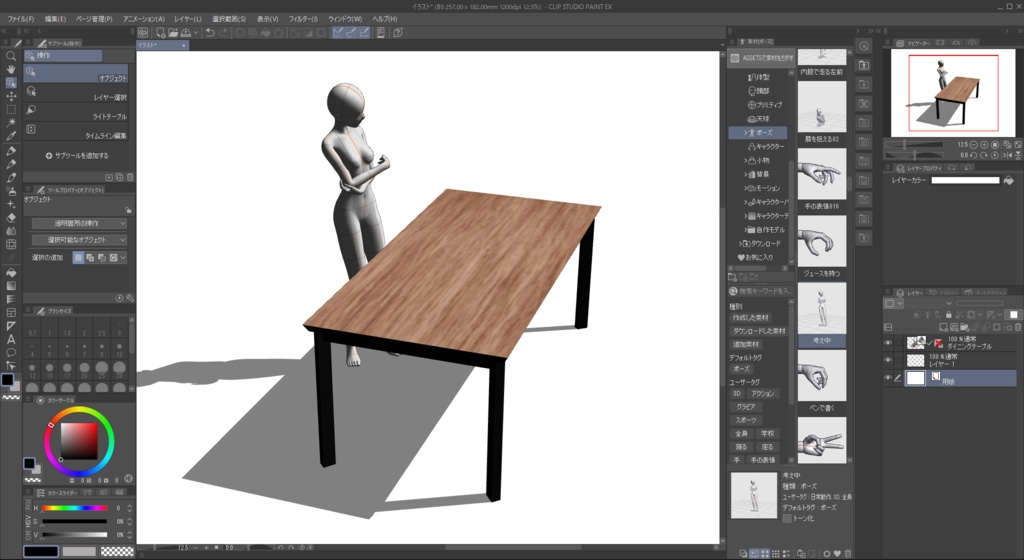Select the Move layer tool
The image size is (1024, 560).
tap(11, 96)
